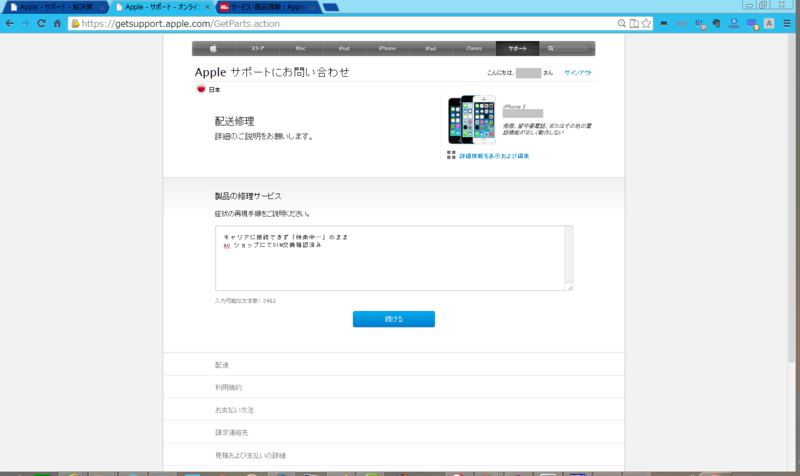This screenshot has height=476, width=800.
Task: Click the HH extension icon
Action: [x=681, y=23]
